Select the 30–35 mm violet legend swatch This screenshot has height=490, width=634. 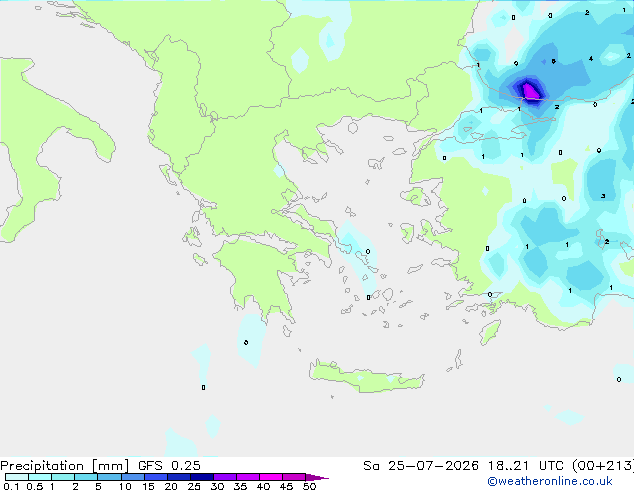point(225,477)
